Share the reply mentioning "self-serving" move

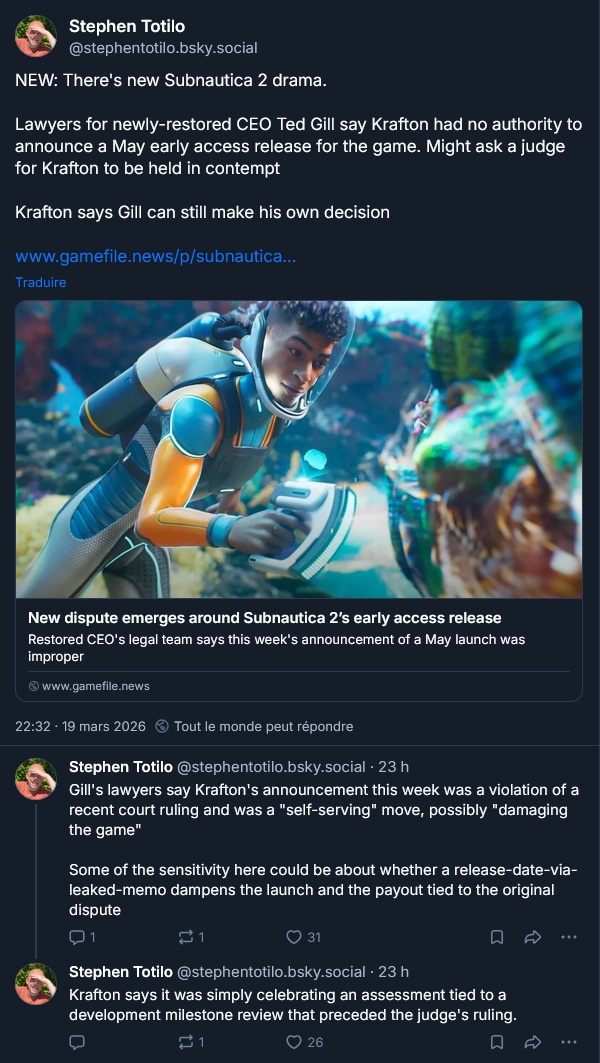tap(533, 937)
